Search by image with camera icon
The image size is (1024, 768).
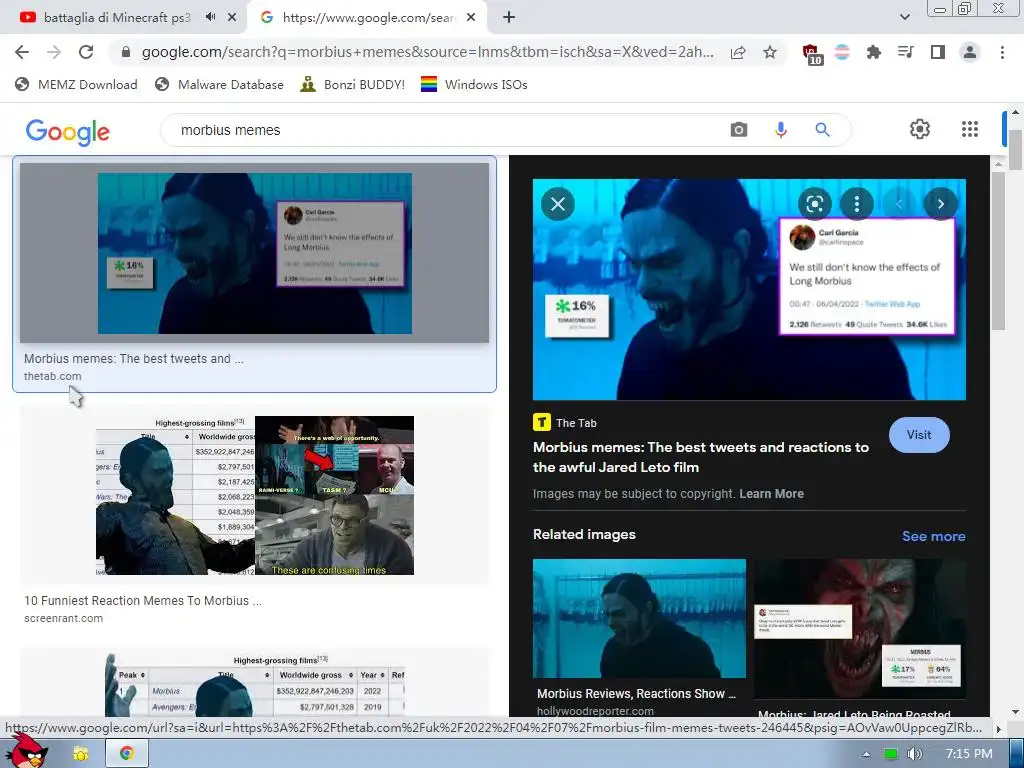739,130
